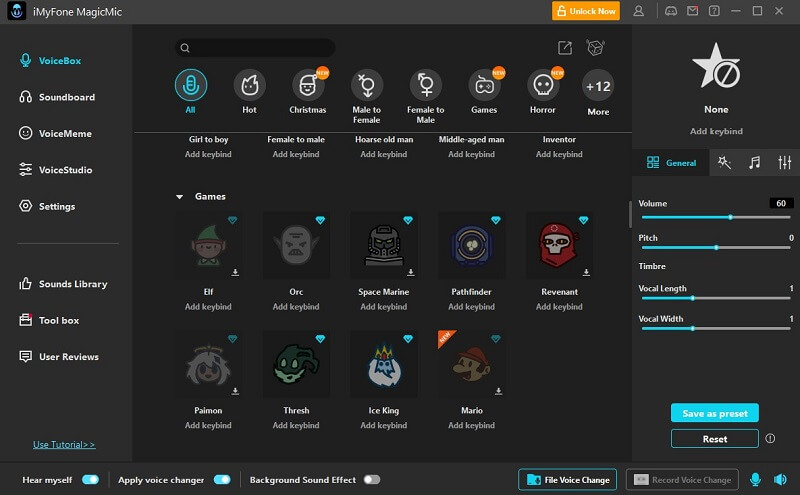The height and width of the screenshot is (495, 800).
Task: Choose the Space Marine voice
Action: click(384, 245)
